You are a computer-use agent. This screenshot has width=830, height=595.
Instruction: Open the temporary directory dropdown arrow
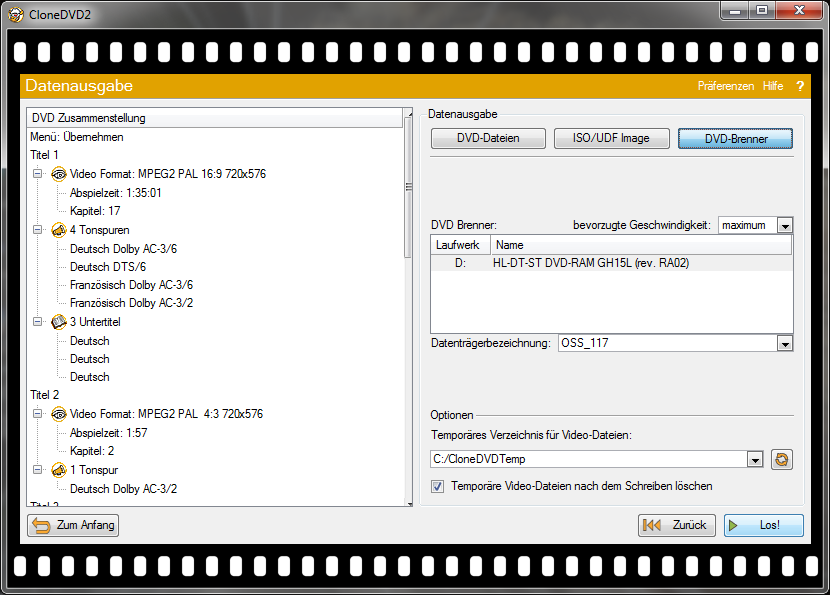tap(755, 459)
